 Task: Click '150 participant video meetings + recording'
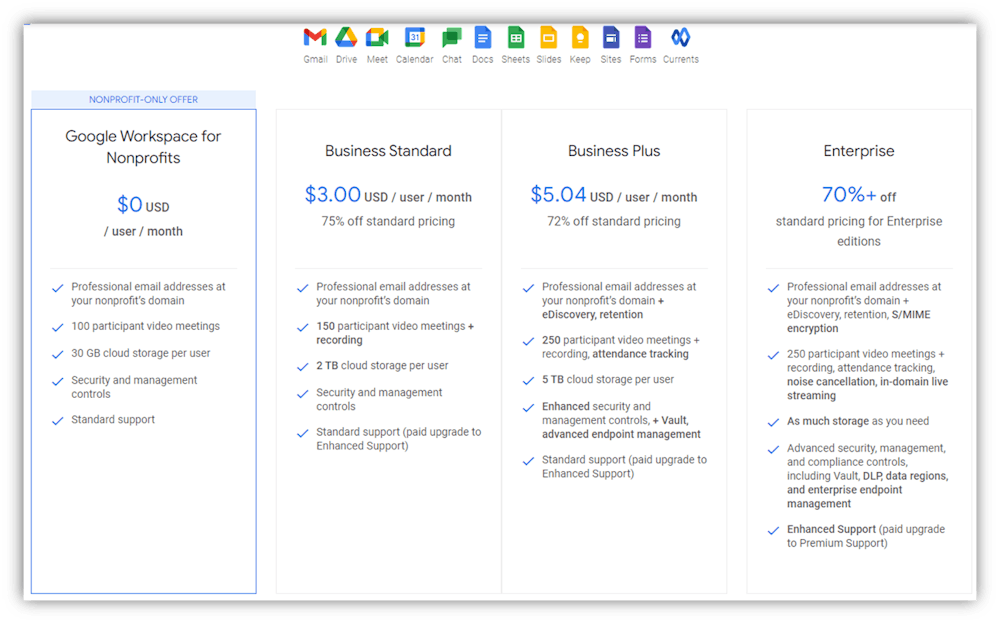coord(395,333)
